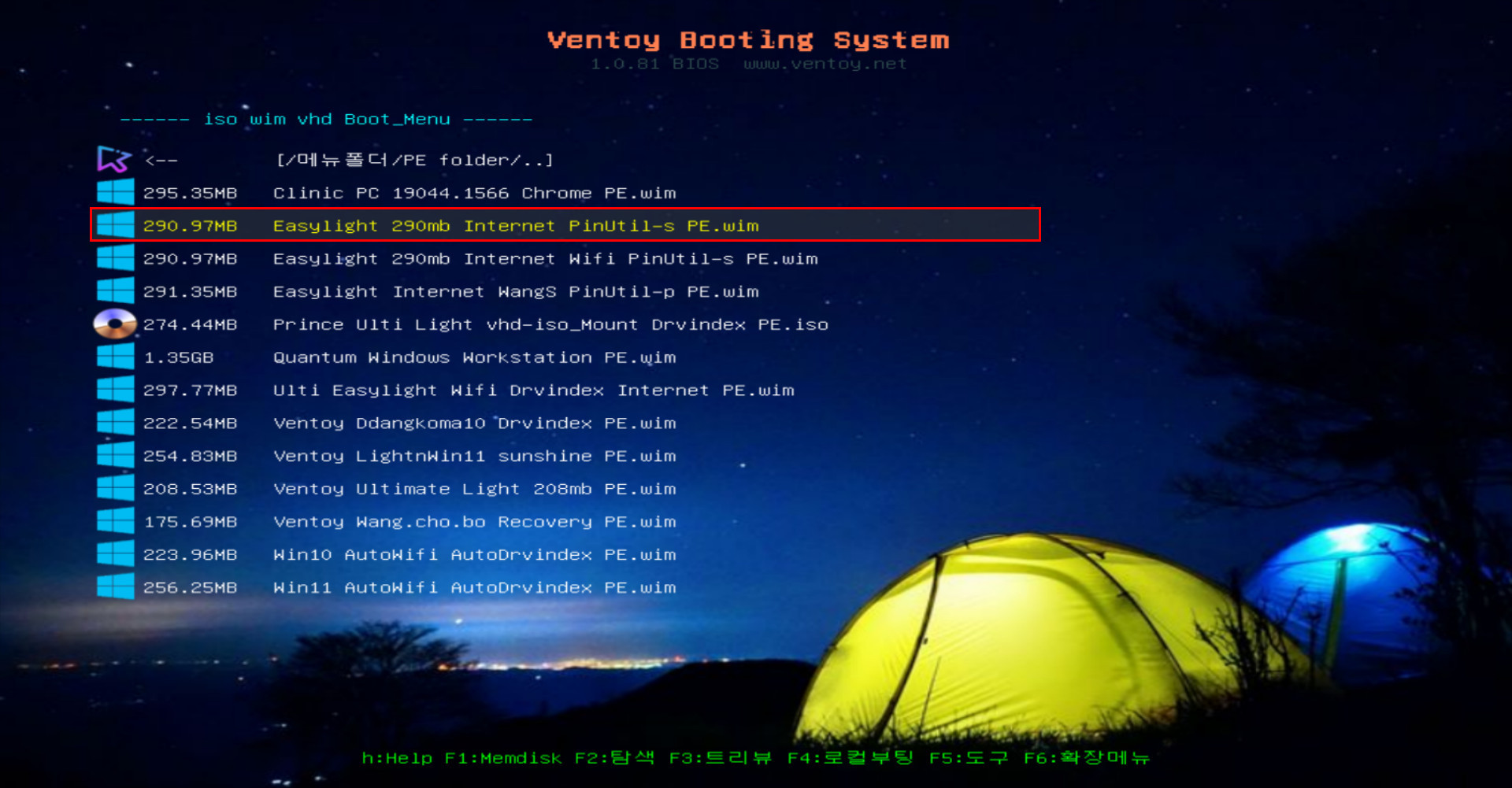Click the 274.44MB size value

coord(190,324)
